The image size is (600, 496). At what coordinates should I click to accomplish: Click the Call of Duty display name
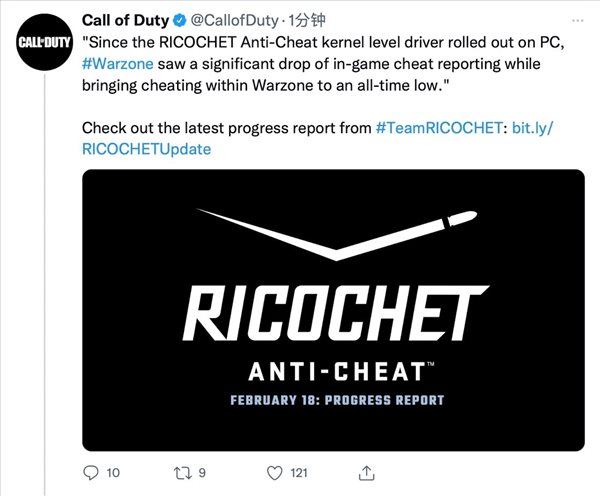point(125,21)
